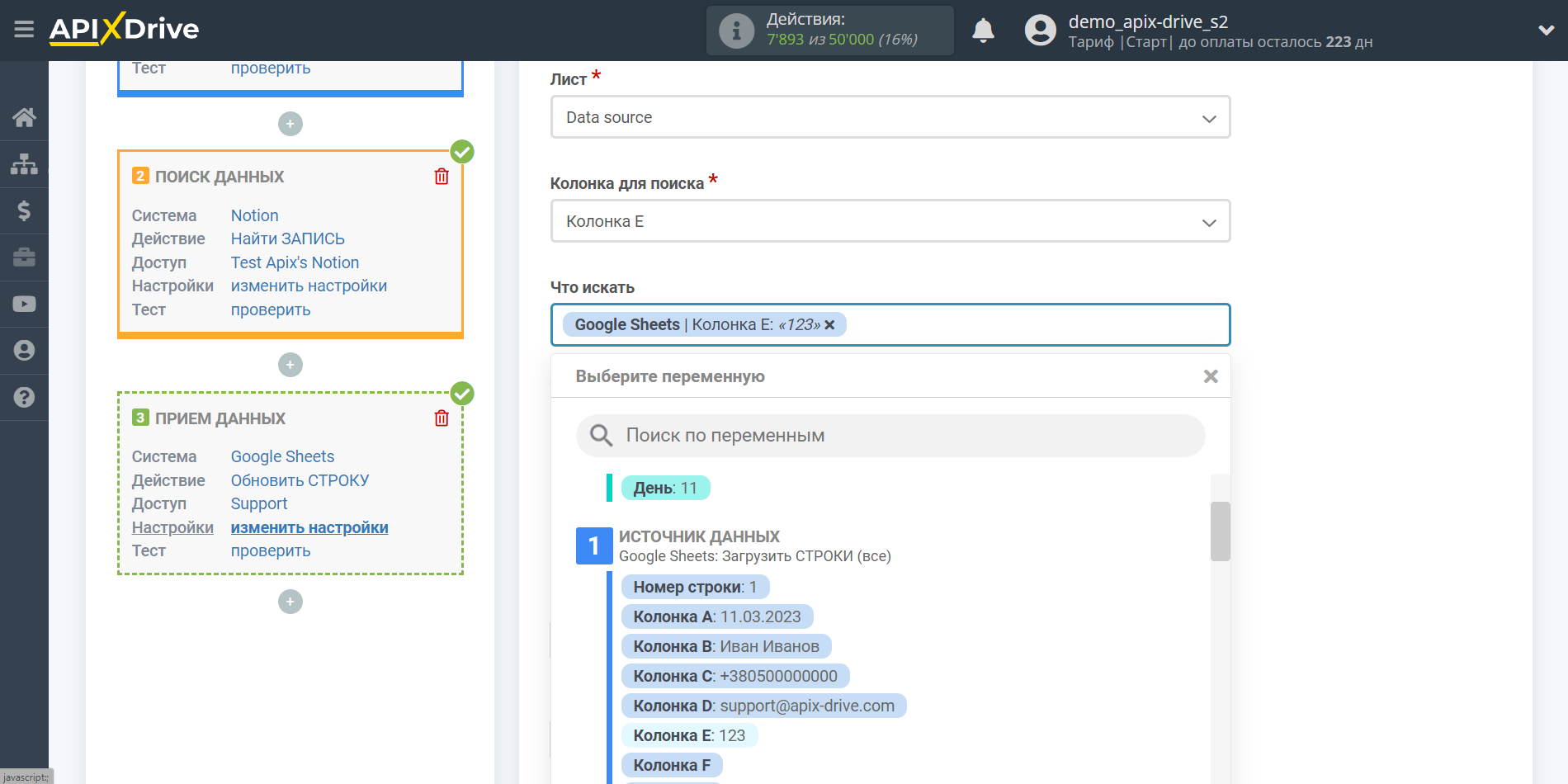Focus the Поиск по переменным search box

890,436
